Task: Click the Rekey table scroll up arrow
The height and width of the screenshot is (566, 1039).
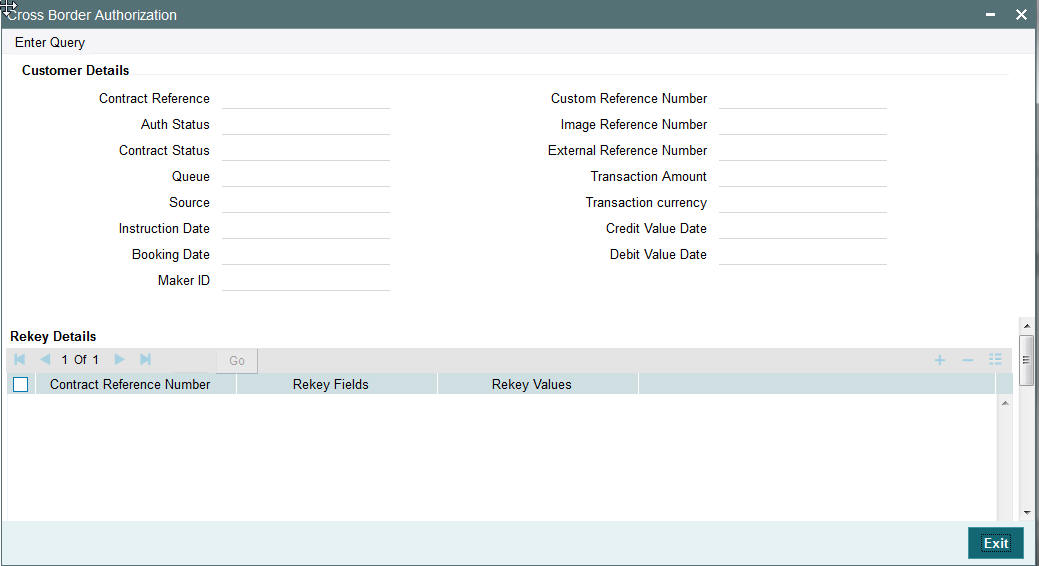Action: 1005,403
